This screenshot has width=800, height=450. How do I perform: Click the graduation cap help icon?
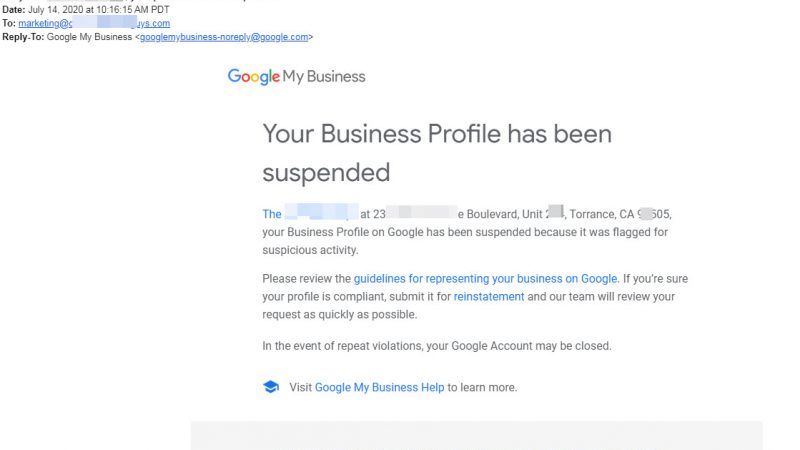270,387
